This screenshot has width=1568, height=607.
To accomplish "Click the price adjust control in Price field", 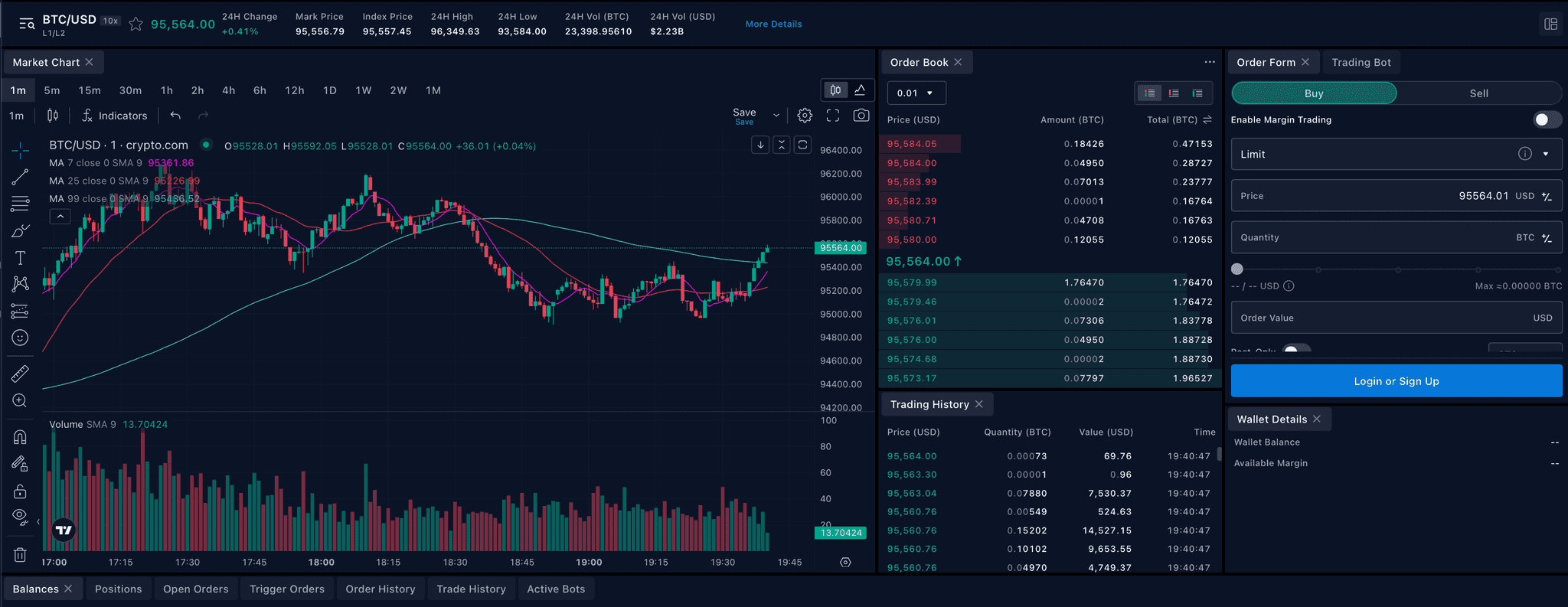I will click(1547, 196).
